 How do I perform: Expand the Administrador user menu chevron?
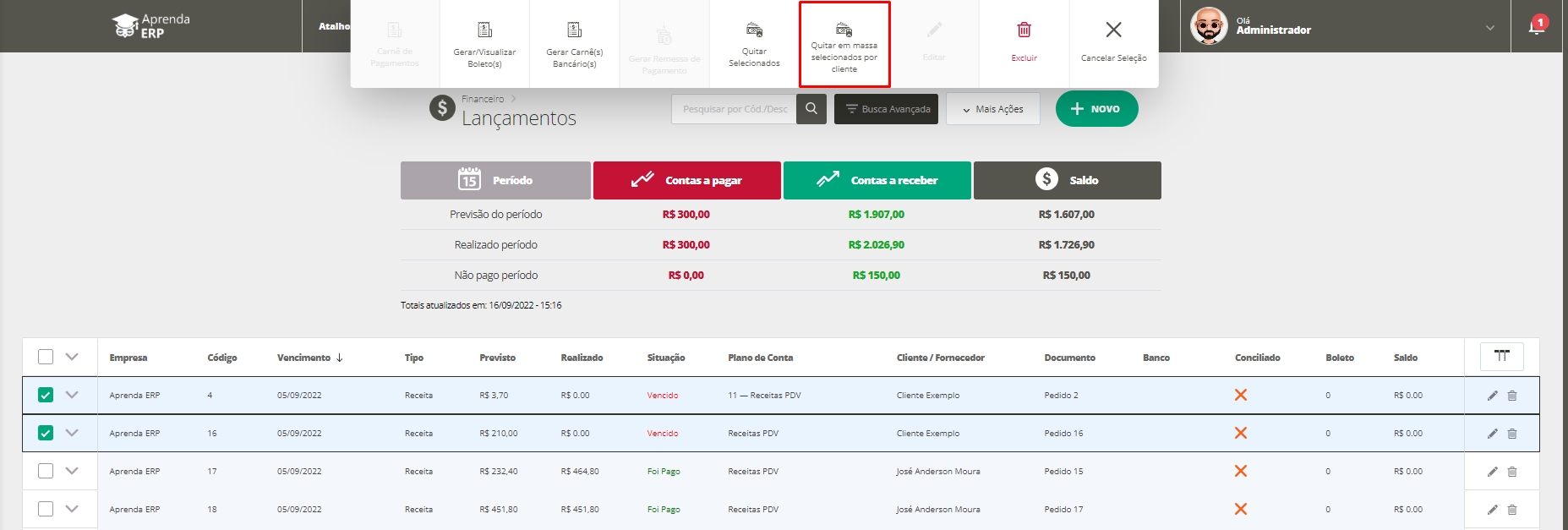point(1489,28)
